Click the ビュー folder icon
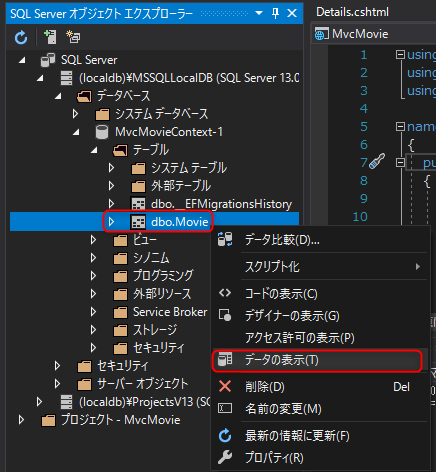The image size is (436, 472). point(120,240)
